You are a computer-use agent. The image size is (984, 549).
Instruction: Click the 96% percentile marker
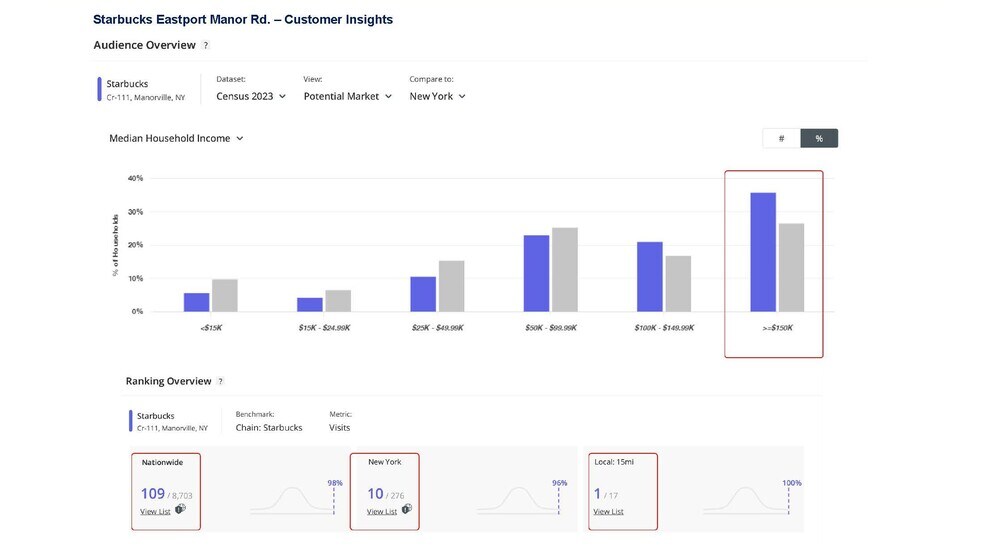point(560,483)
